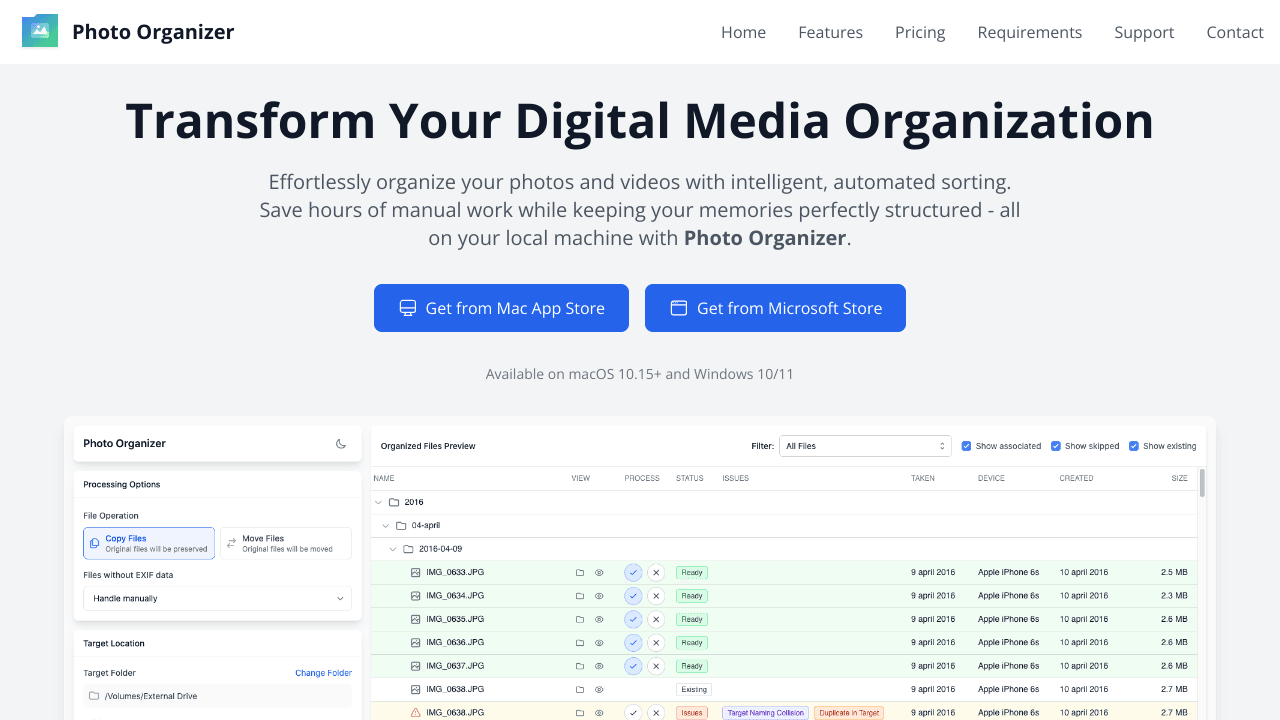Click the Photo Organizer brand name in header
The image size is (1280, 720).
[x=153, y=32]
